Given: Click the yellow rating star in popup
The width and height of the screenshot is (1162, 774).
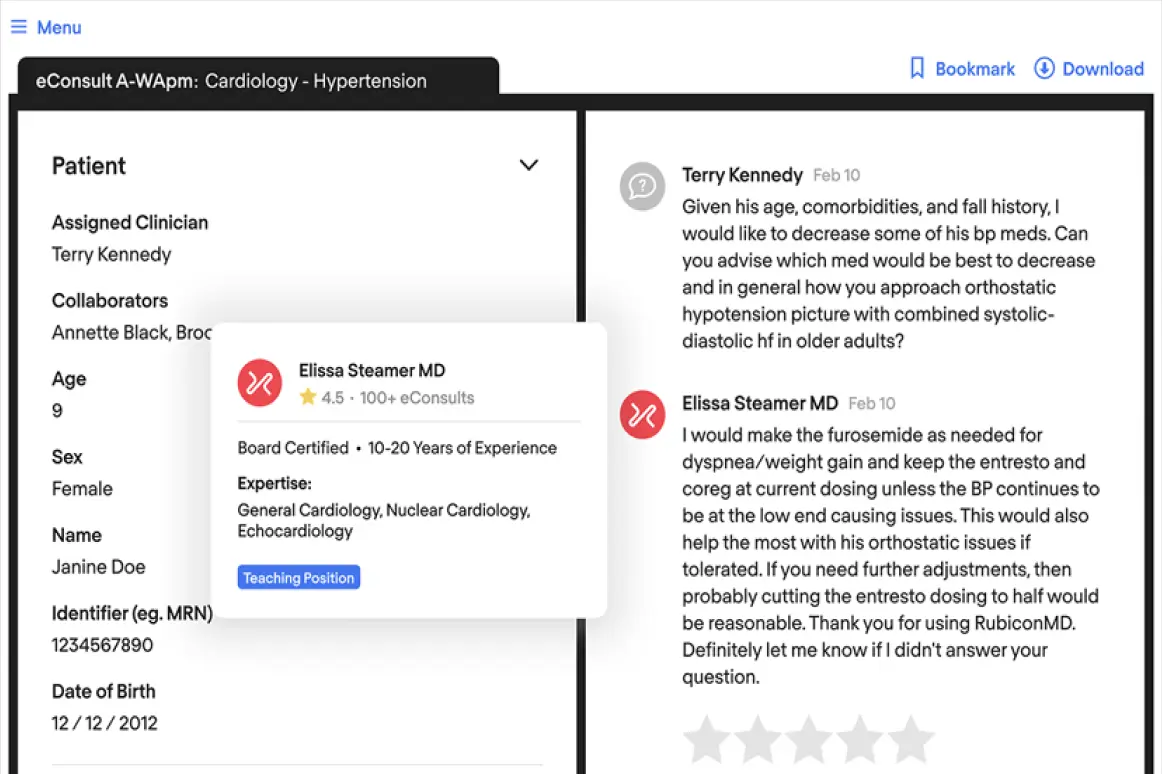Looking at the screenshot, I should point(308,397).
